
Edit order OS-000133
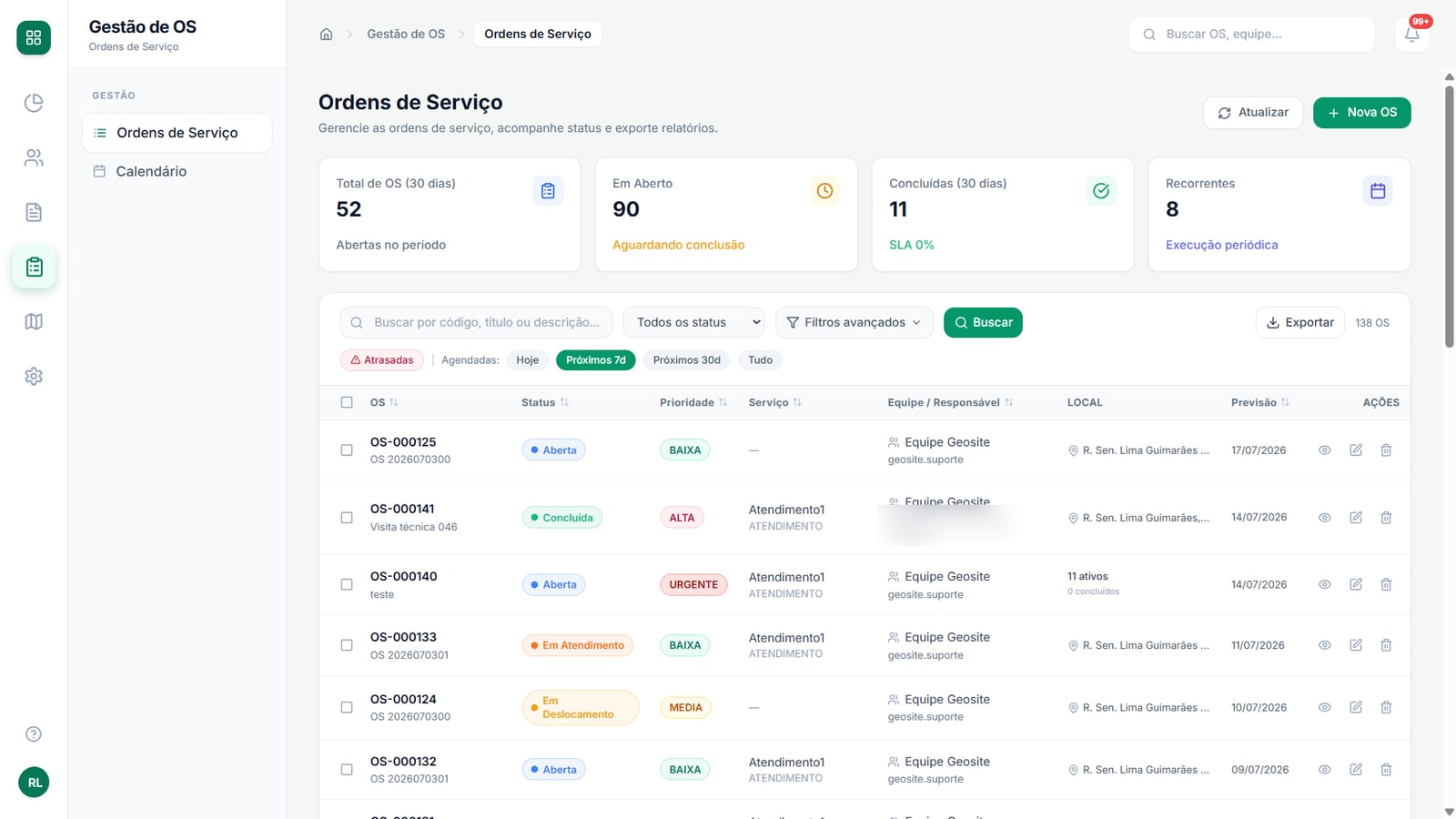click(x=1356, y=645)
